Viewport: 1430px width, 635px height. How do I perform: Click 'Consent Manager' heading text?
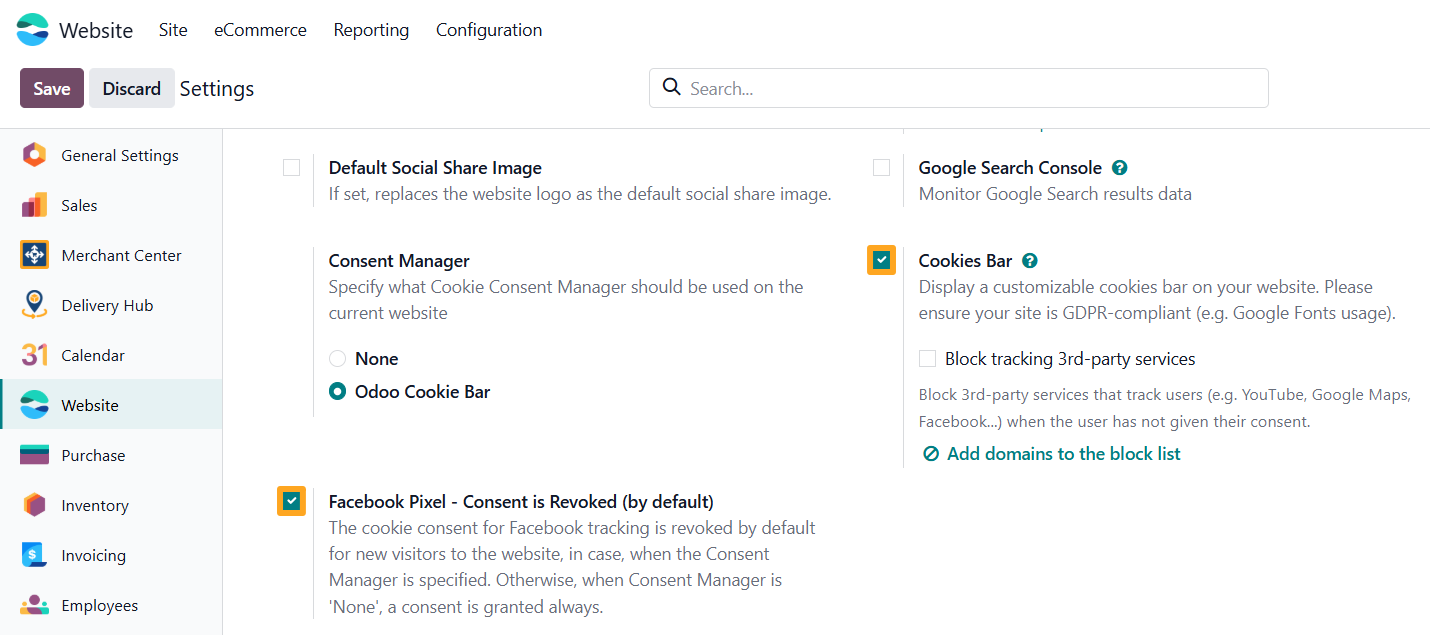pyautogui.click(x=399, y=261)
